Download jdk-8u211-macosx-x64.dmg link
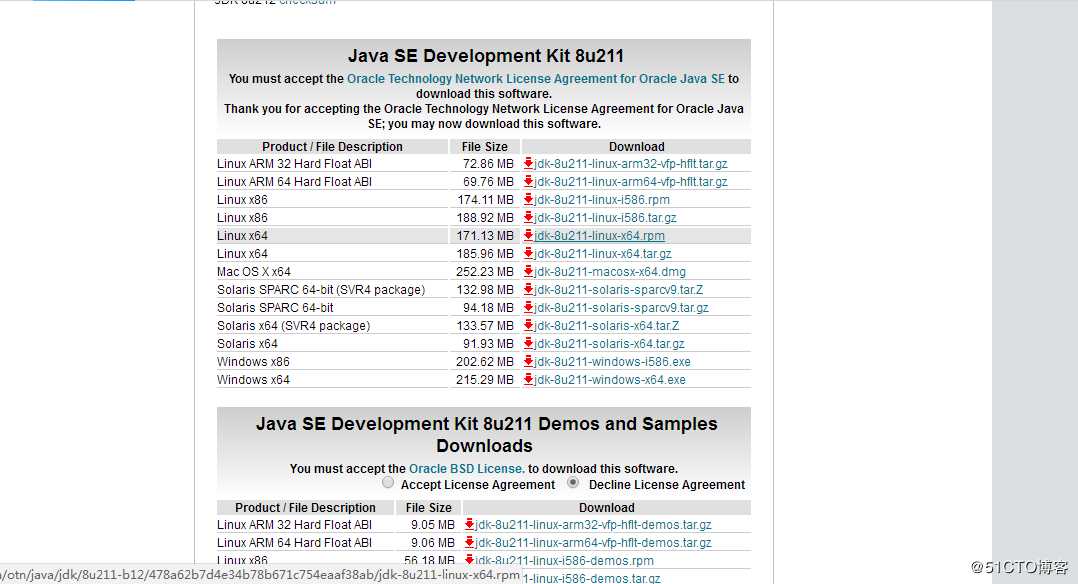This screenshot has width=1078, height=584. click(x=610, y=272)
